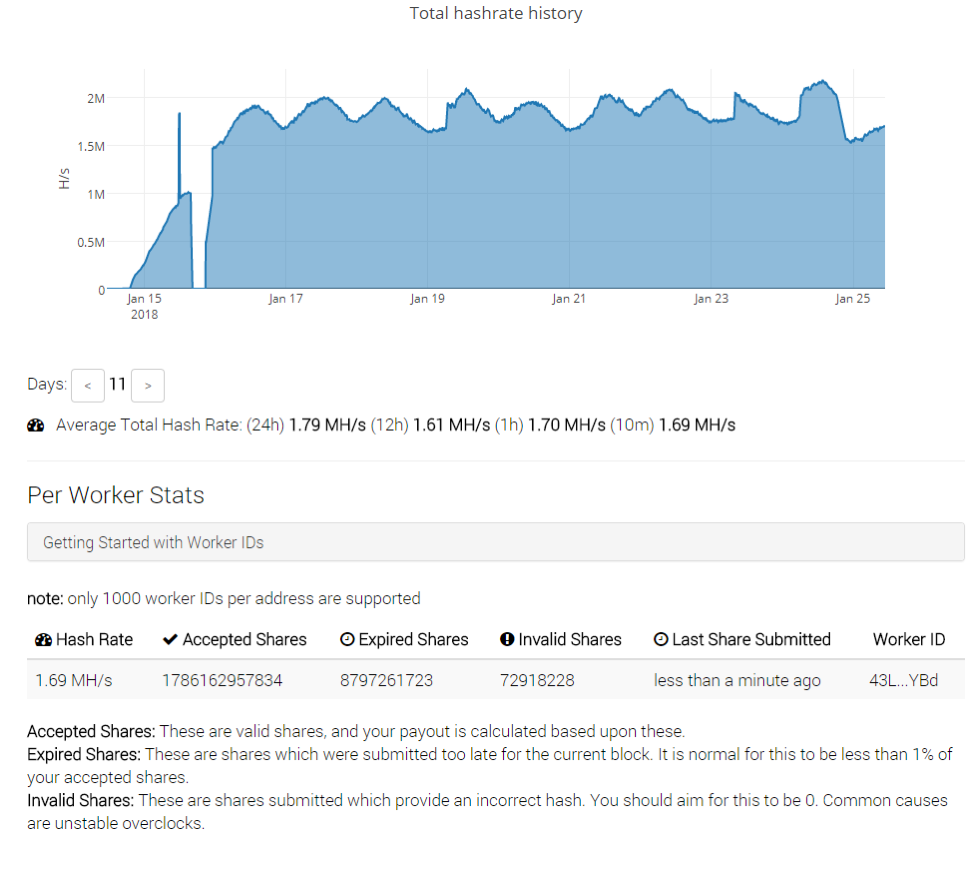Click the Jan 17 x-axis label
974x872 pixels.
point(286,299)
